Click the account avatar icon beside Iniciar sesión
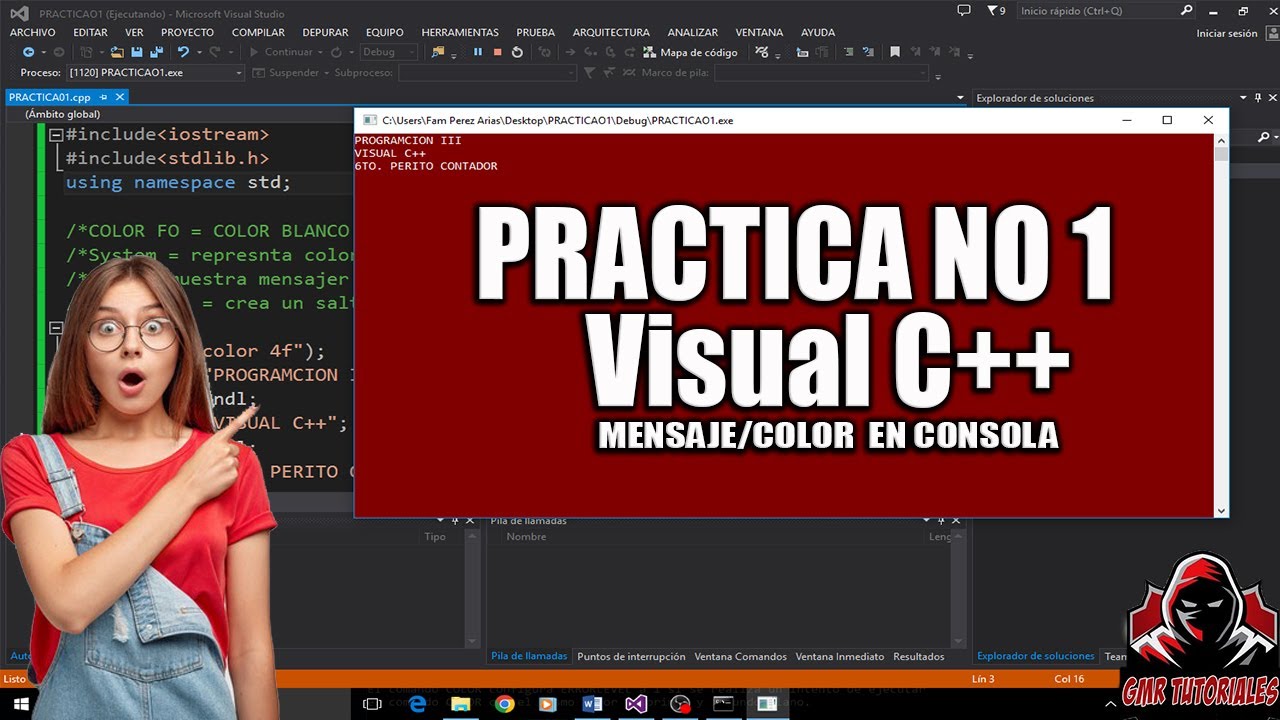 [1271, 33]
